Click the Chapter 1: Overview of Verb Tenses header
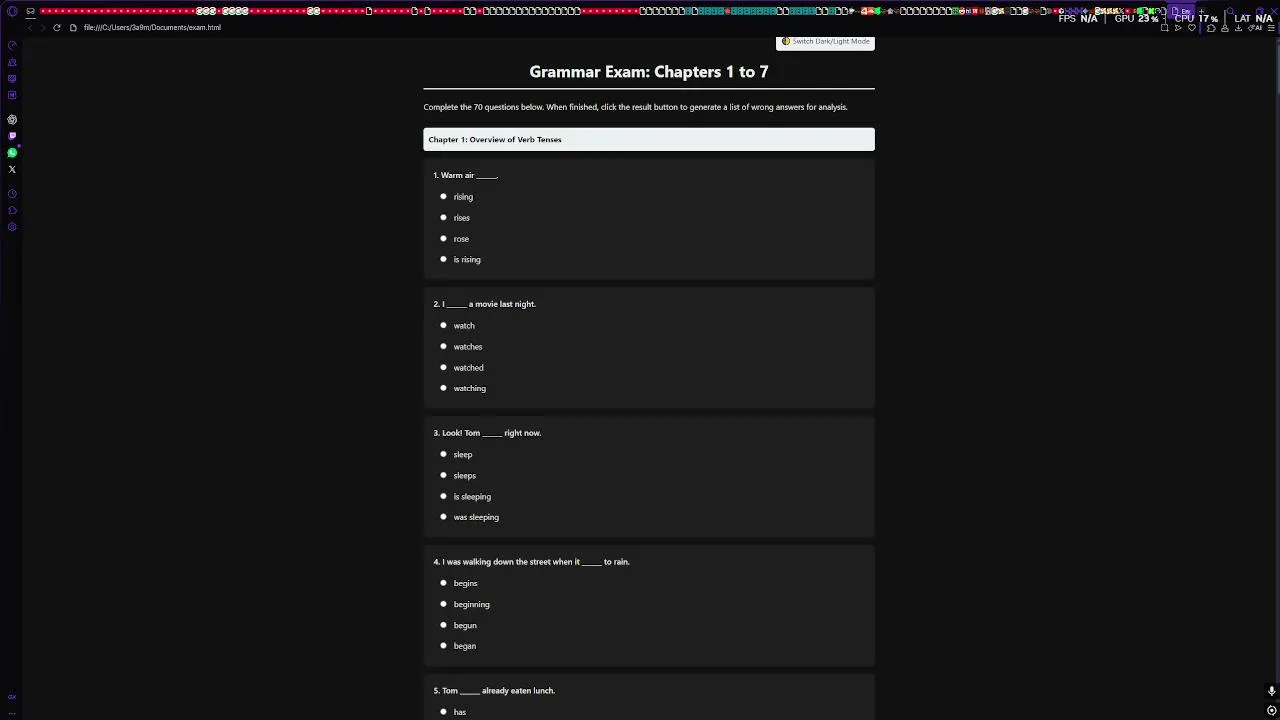 [x=649, y=140]
